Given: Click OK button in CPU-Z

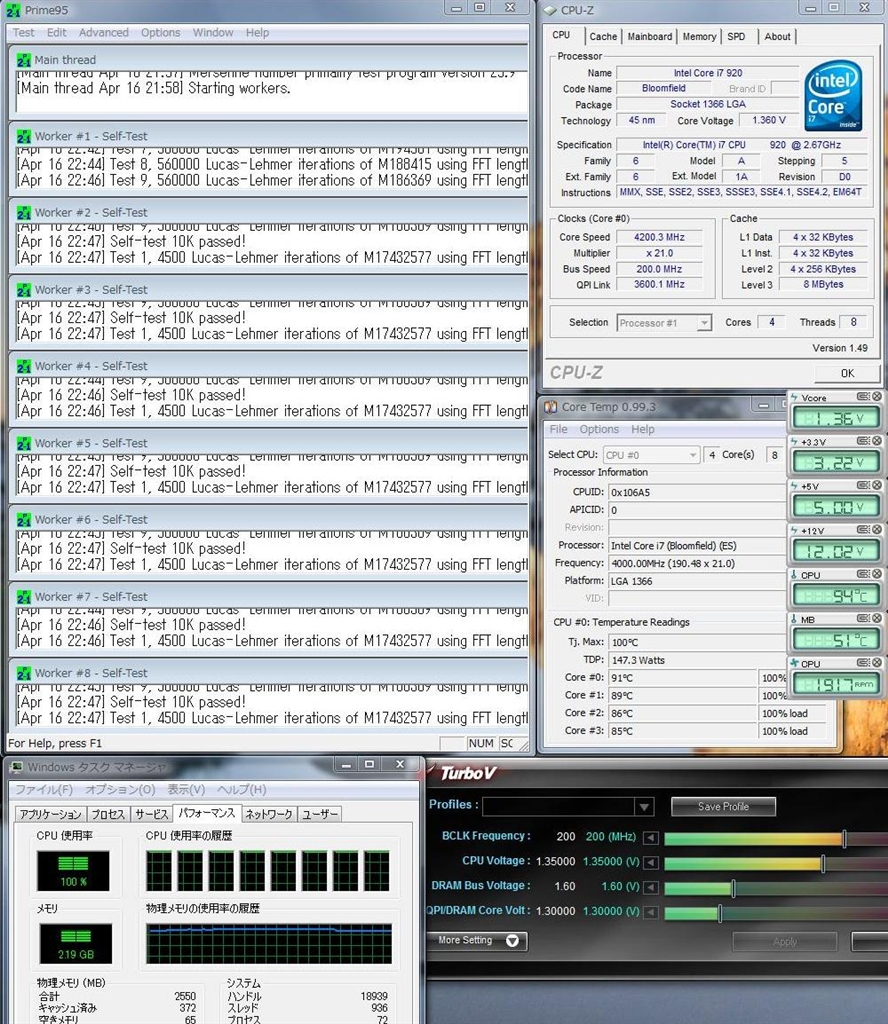Looking at the screenshot, I should tap(847, 374).
